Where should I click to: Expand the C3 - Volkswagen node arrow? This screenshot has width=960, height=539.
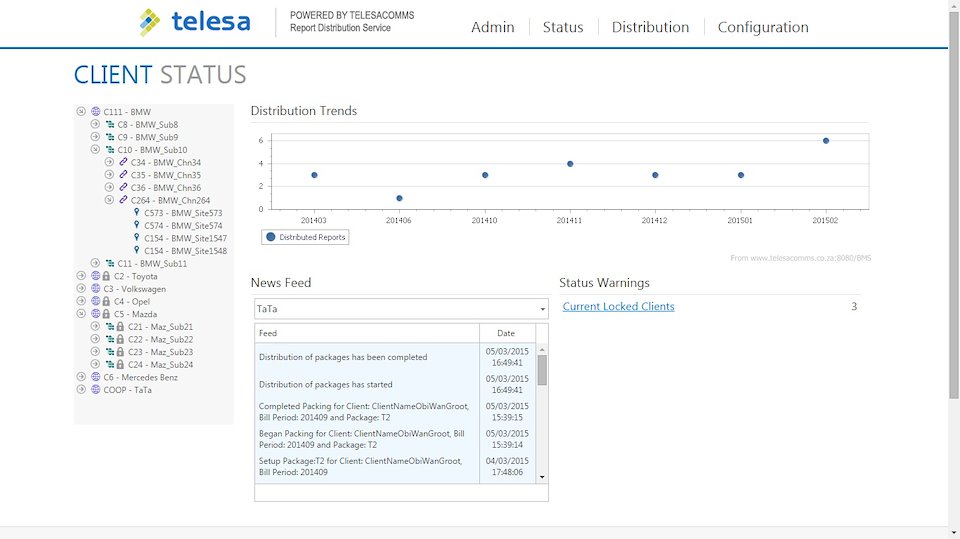(81, 288)
